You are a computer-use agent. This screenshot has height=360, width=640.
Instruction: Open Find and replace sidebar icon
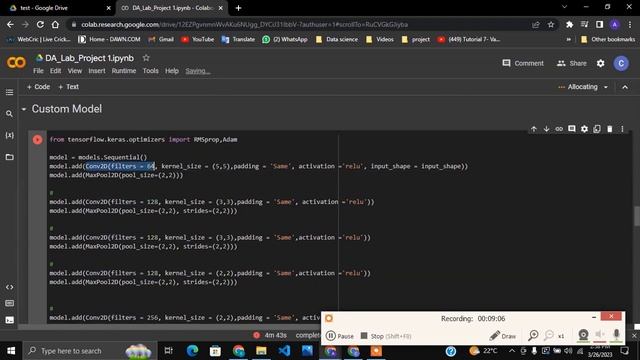[9, 114]
